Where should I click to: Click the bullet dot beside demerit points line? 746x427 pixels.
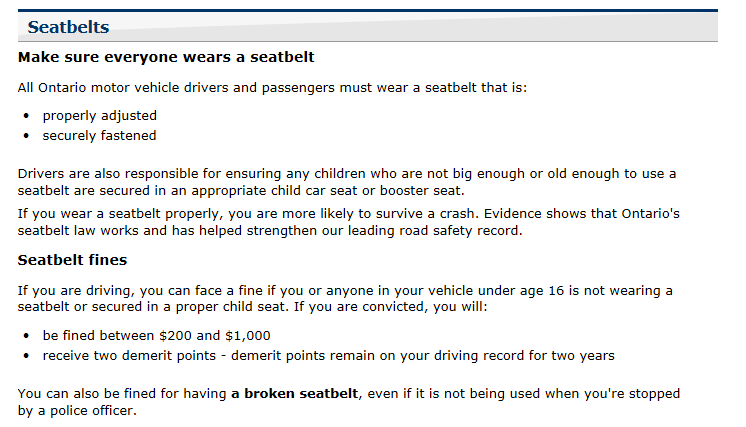[x=26, y=356]
